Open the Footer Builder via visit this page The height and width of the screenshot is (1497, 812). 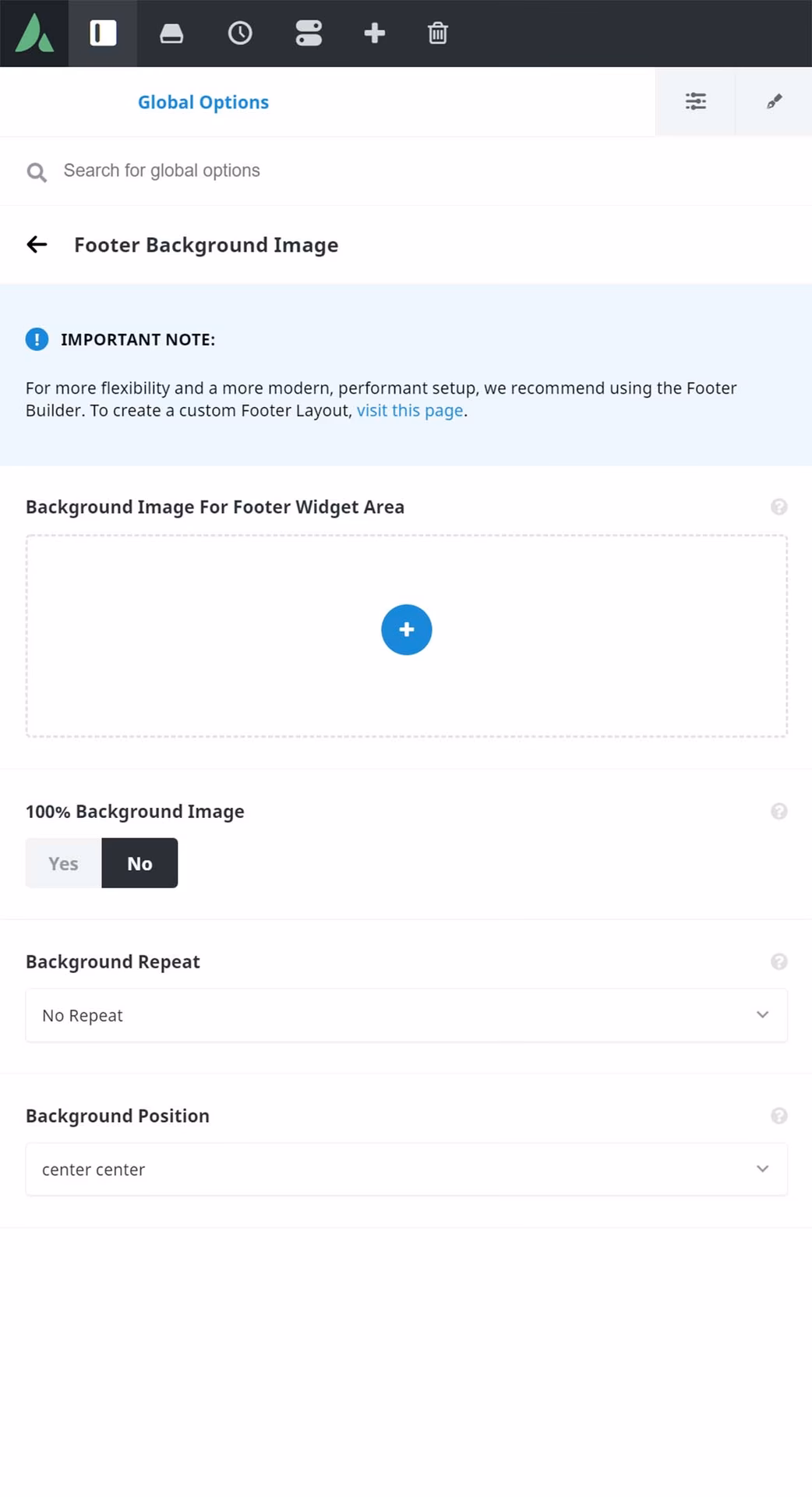[x=409, y=410]
